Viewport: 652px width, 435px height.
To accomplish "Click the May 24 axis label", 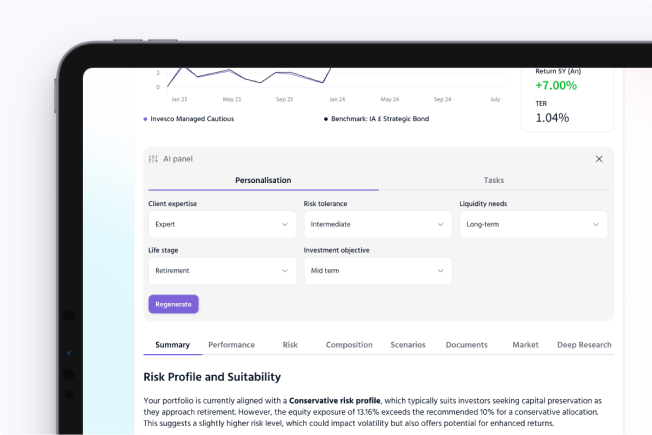I will point(390,99).
